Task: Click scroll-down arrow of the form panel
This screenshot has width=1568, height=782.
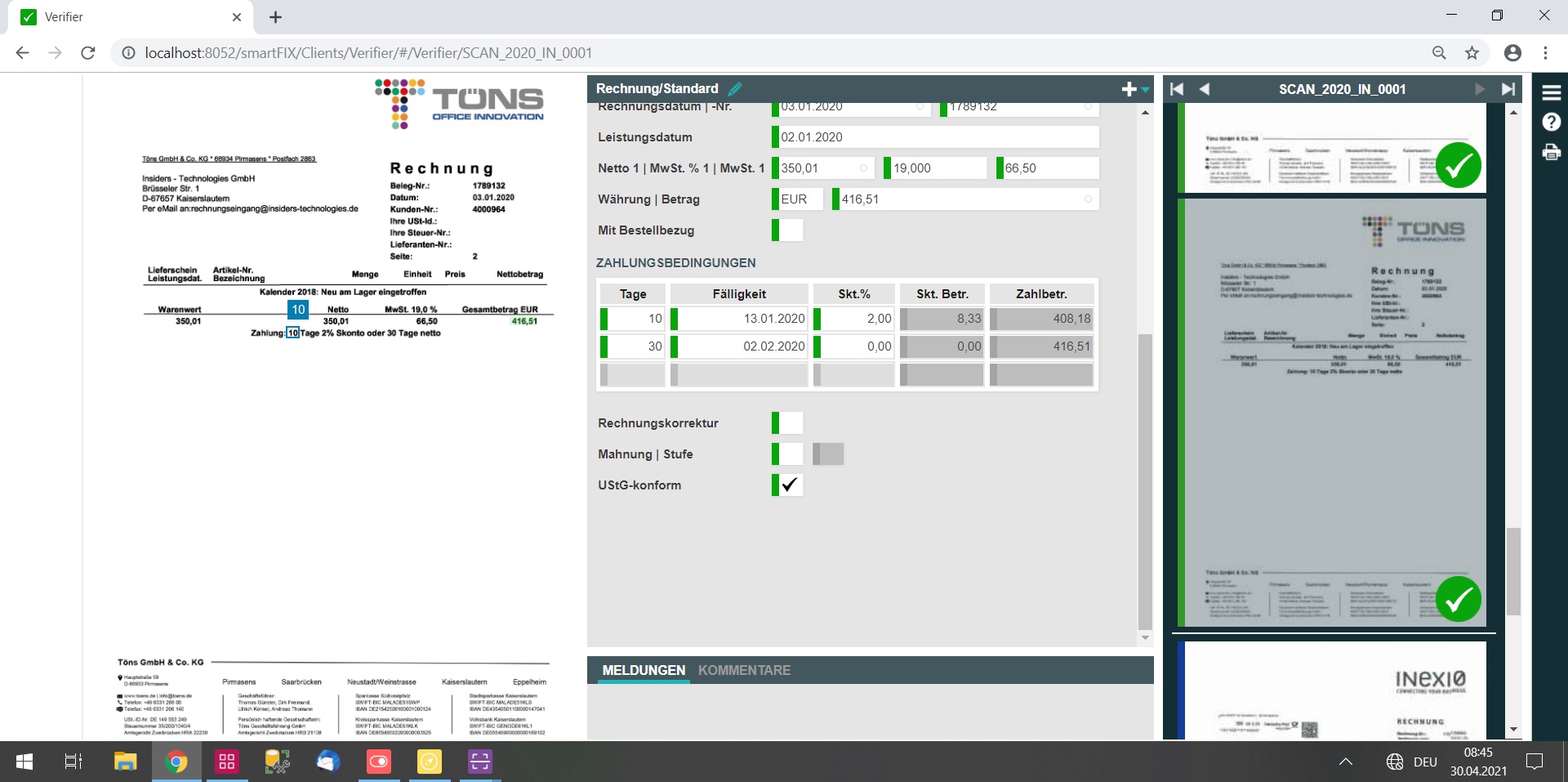Action: point(1145,638)
